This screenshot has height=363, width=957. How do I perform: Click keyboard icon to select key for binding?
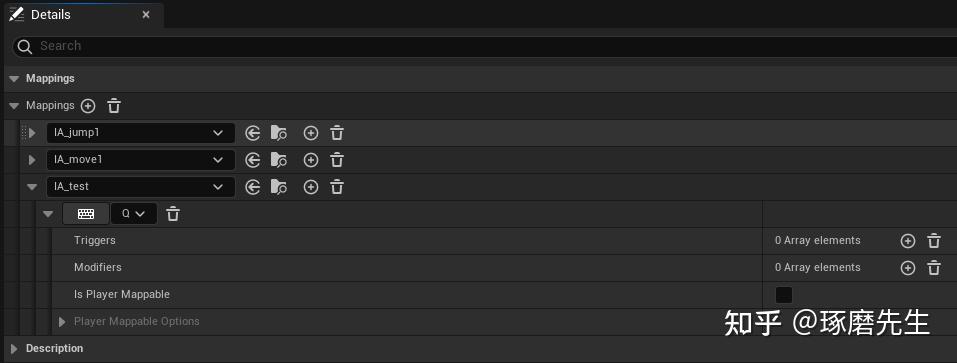pos(86,214)
